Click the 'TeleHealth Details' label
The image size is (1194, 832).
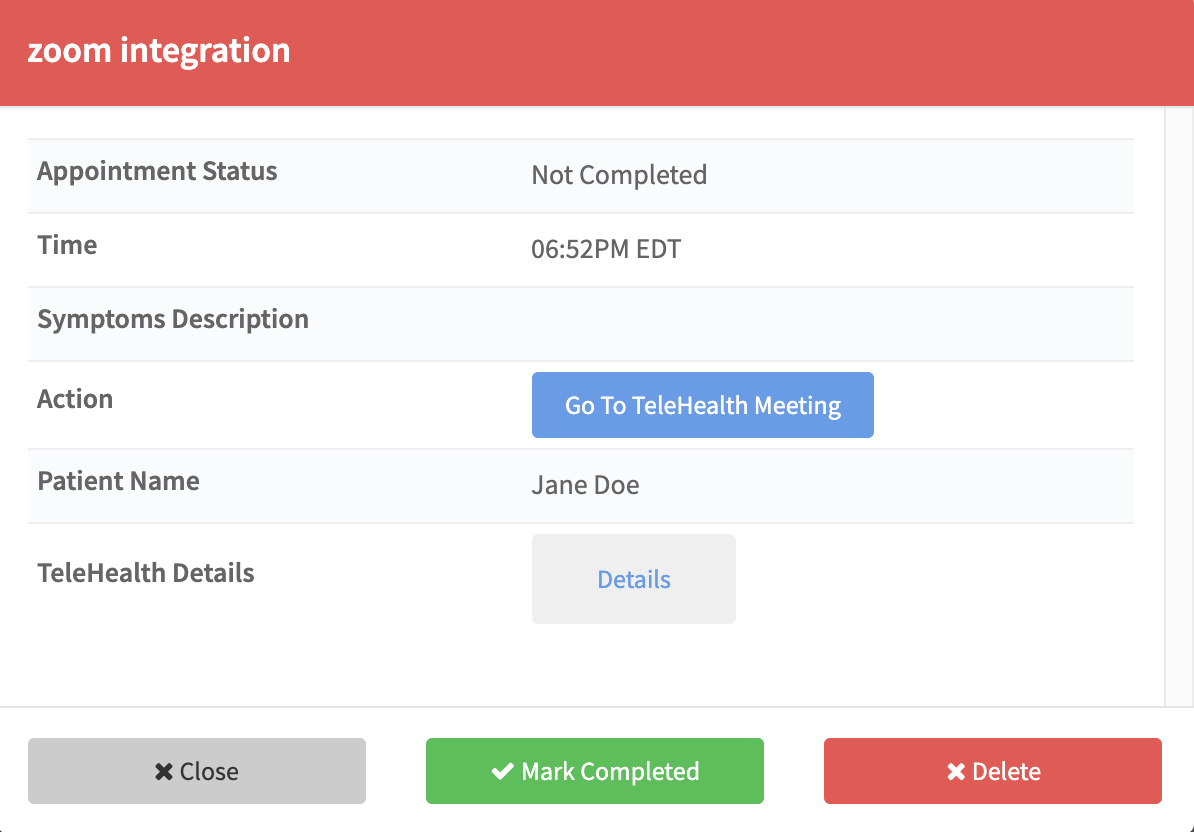(146, 573)
